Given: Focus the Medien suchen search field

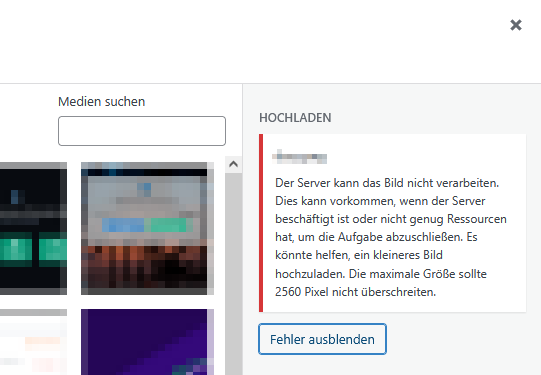Looking at the screenshot, I should (x=142, y=131).
